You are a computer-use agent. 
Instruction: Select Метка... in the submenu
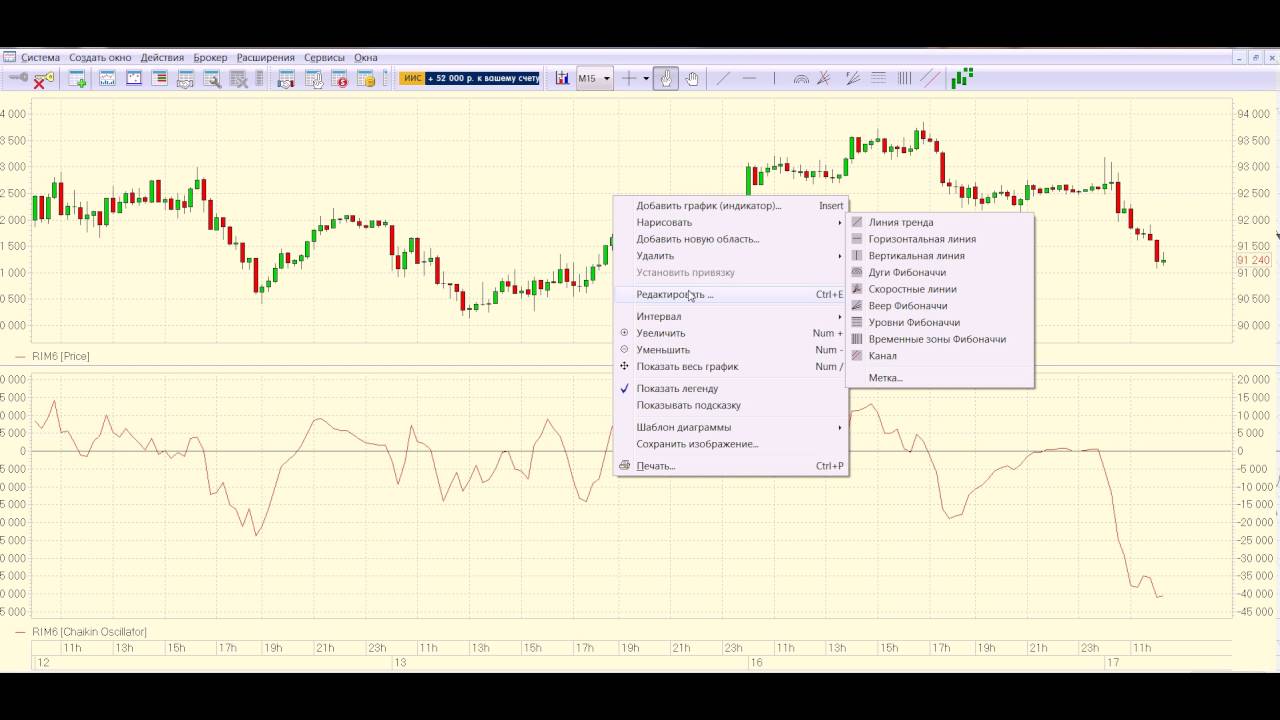[939, 378]
